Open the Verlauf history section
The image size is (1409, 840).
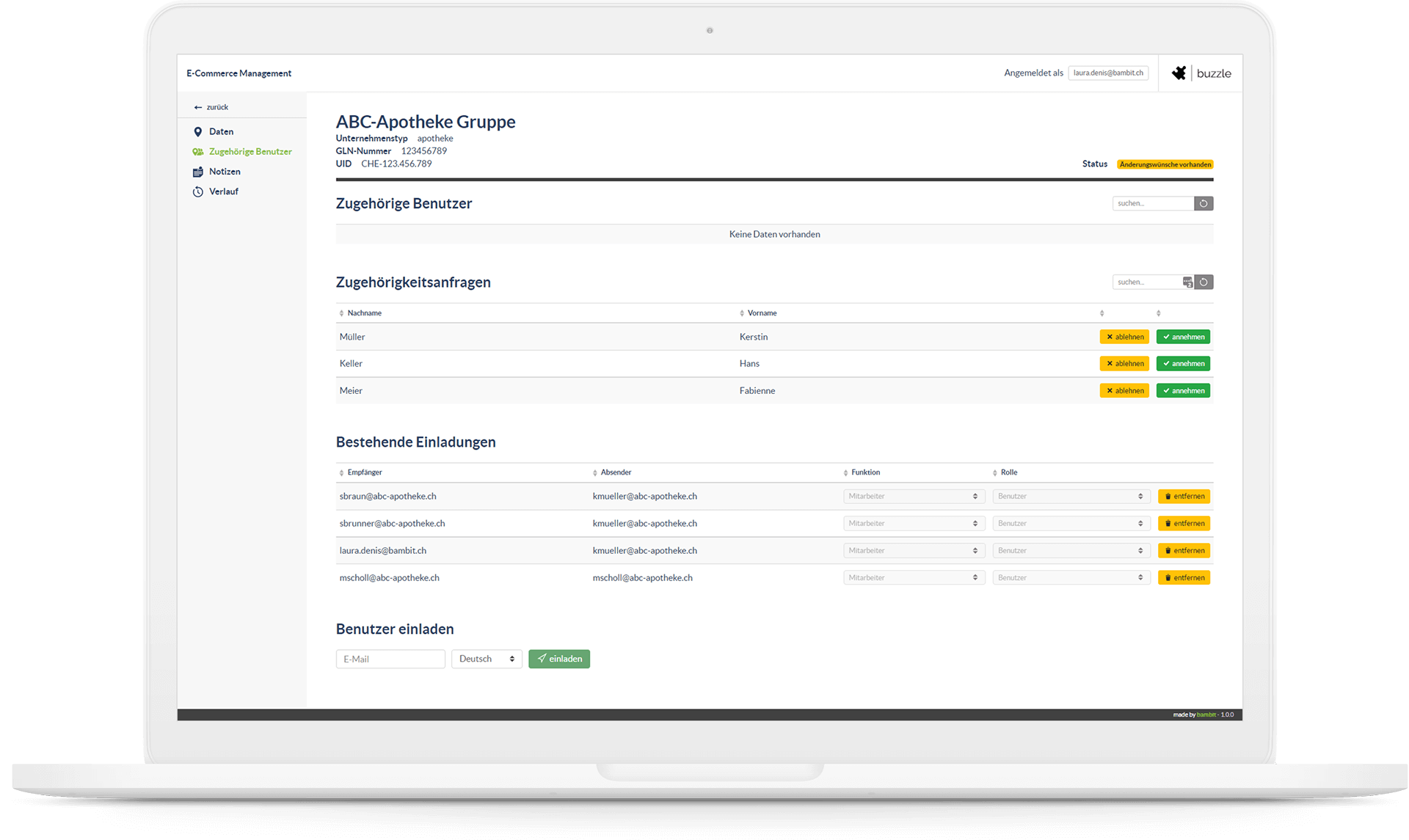pos(223,191)
